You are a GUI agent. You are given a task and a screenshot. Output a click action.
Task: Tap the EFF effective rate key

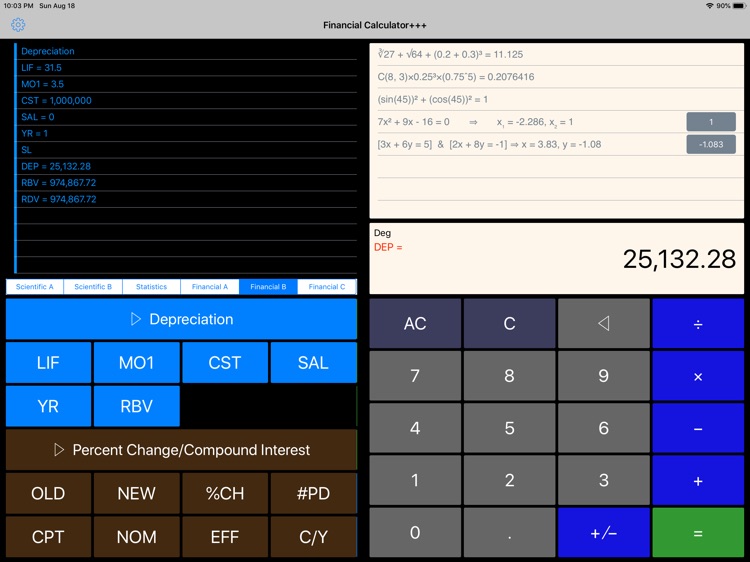(x=225, y=537)
